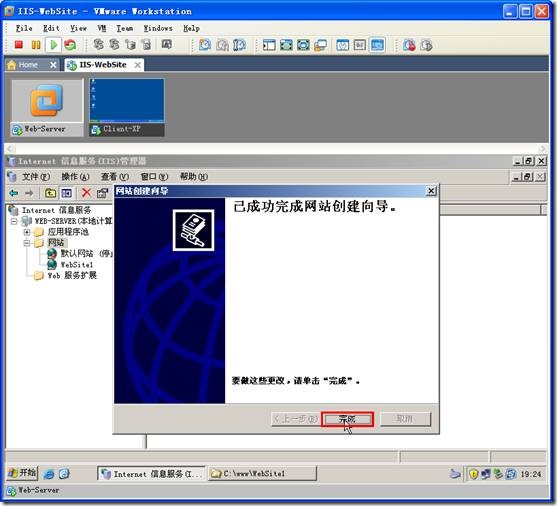Click the C:\www\WebSite1 taskbar button
Screen dimensions: 557x506
[x=262, y=474]
